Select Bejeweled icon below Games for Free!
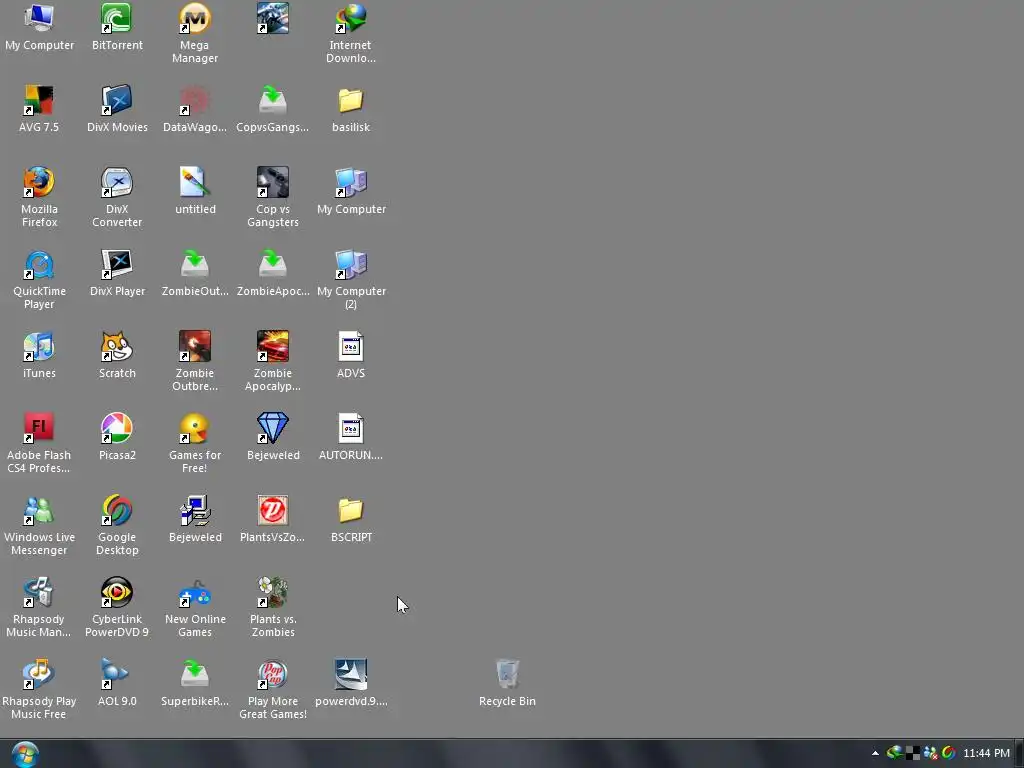Viewport: 1024px width, 768px height. (195, 519)
